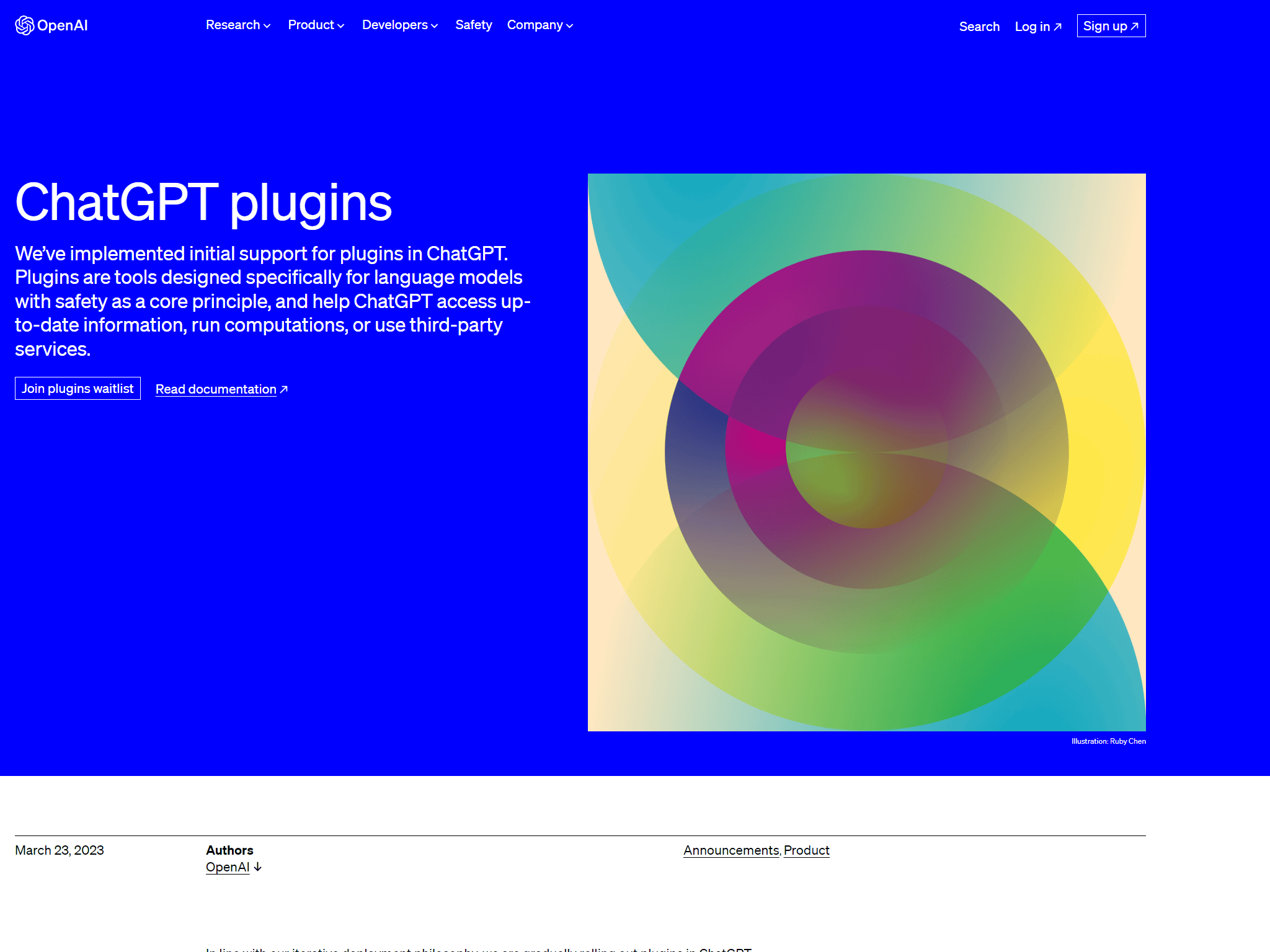Expand the Company dropdown menu
1270x952 pixels.
pos(540,25)
